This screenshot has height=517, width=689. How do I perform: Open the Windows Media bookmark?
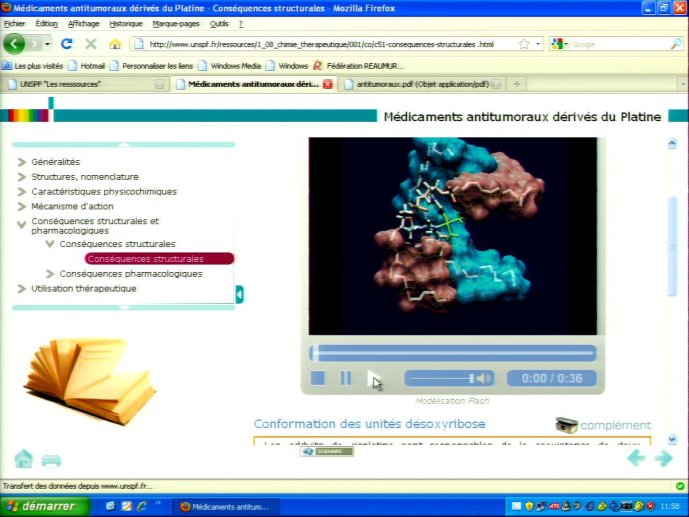pyautogui.click(x=229, y=66)
